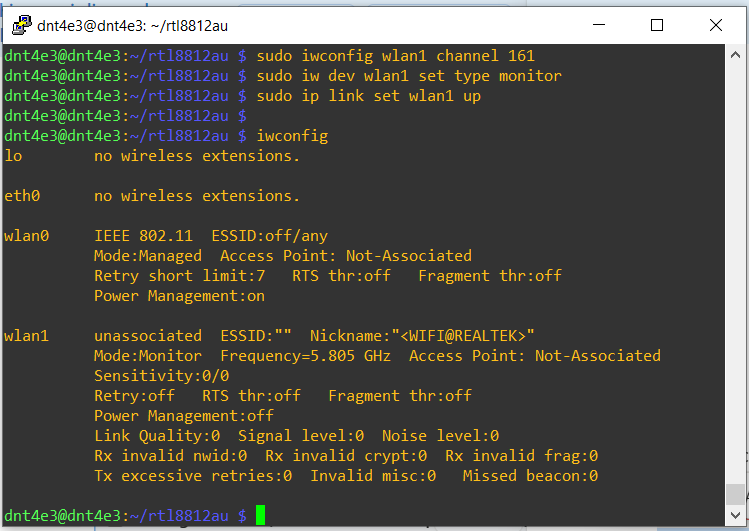Click the PuTTY icon in the title bar
The image size is (749, 531).
pyautogui.click(x=19, y=25)
